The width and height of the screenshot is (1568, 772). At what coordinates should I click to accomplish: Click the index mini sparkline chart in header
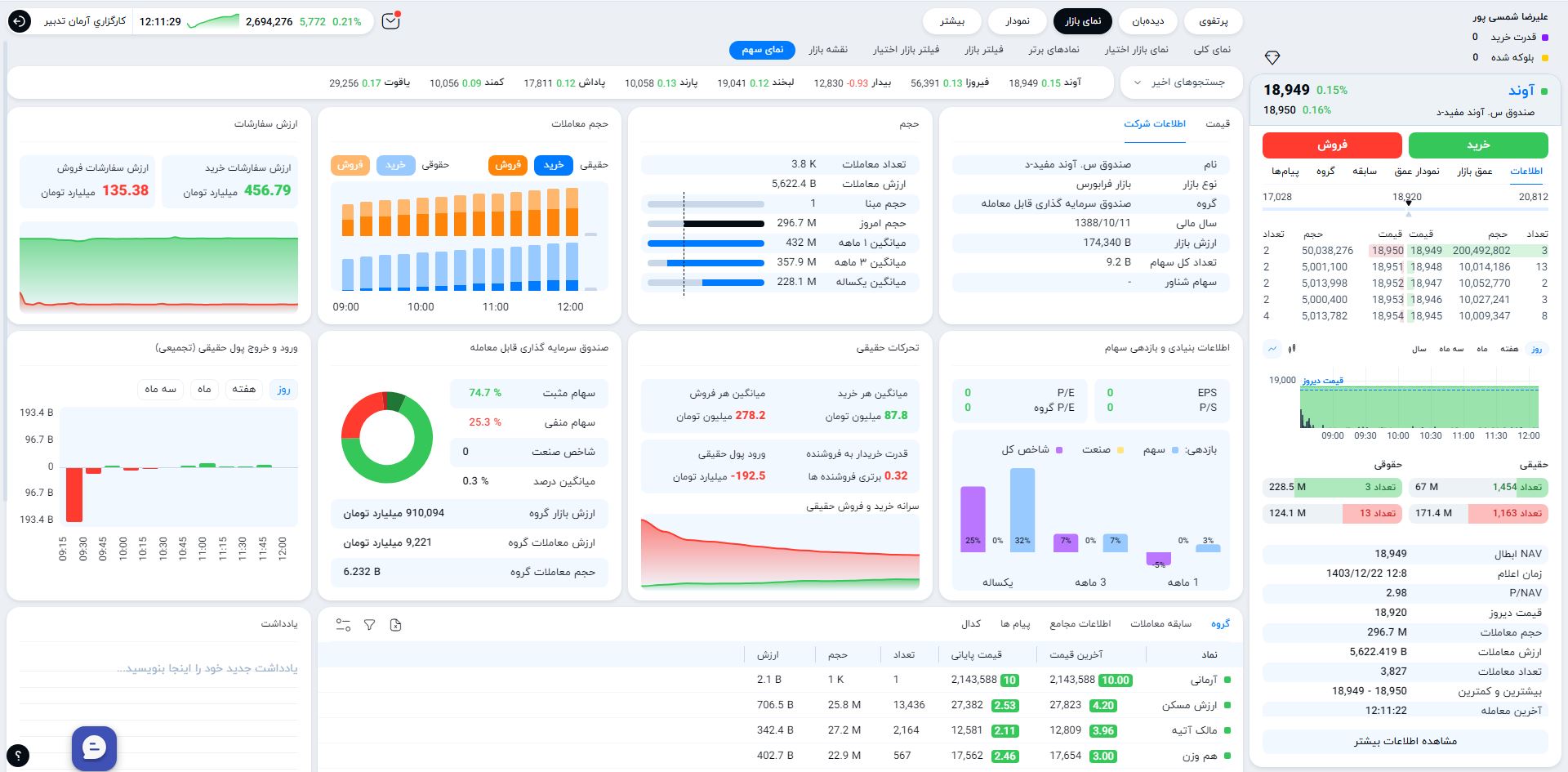tap(213, 21)
